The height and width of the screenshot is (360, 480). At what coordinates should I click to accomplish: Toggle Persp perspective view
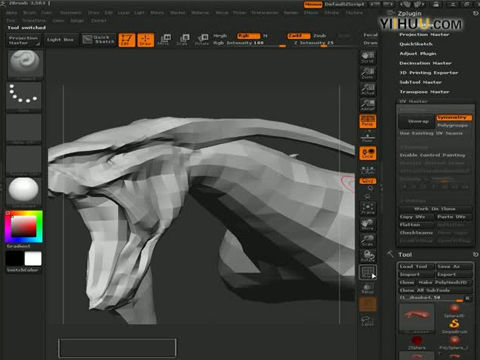click(x=368, y=121)
